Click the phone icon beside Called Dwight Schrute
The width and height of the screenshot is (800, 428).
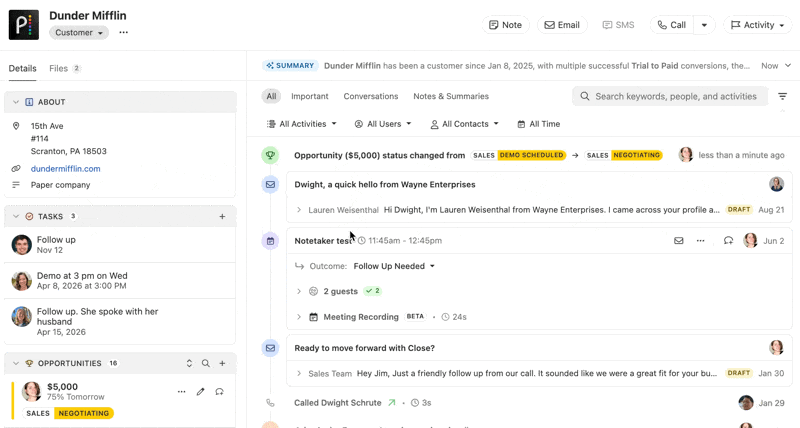[x=270, y=403]
